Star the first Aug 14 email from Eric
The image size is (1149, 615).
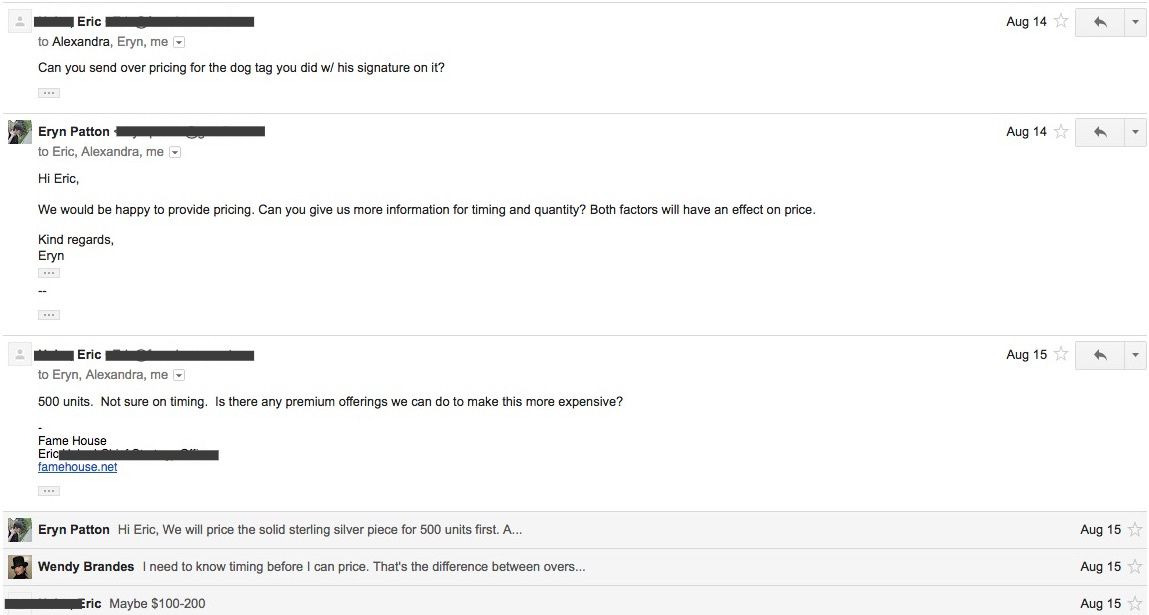(1061, 21)
